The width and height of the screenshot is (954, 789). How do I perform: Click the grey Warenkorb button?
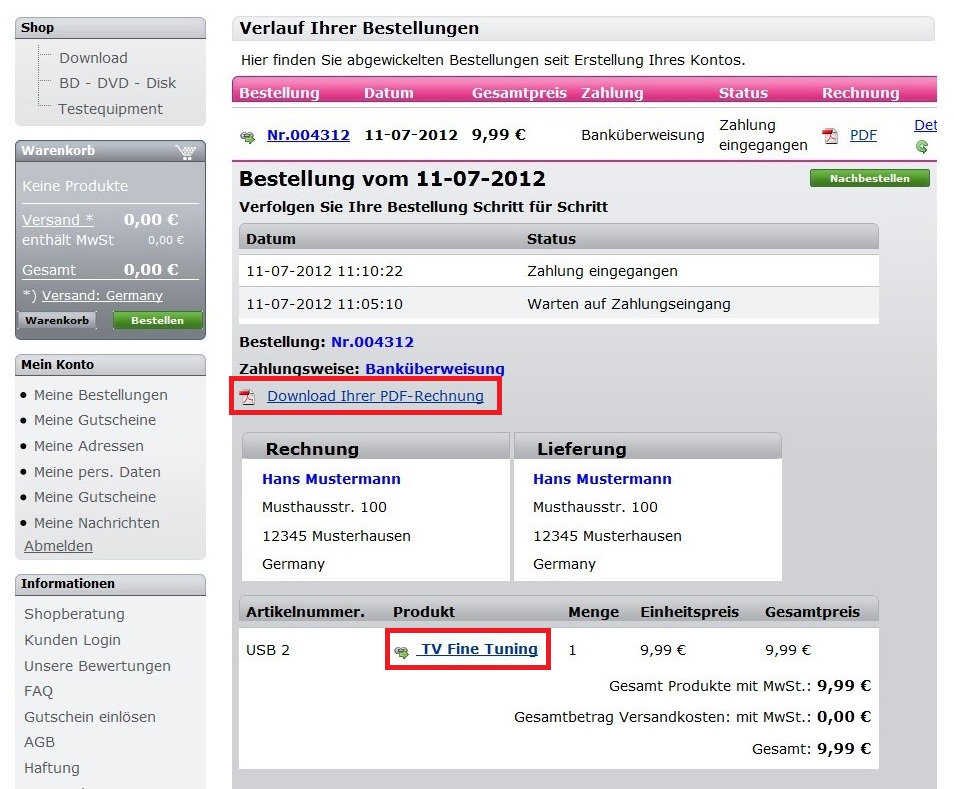tap(57, 321)
